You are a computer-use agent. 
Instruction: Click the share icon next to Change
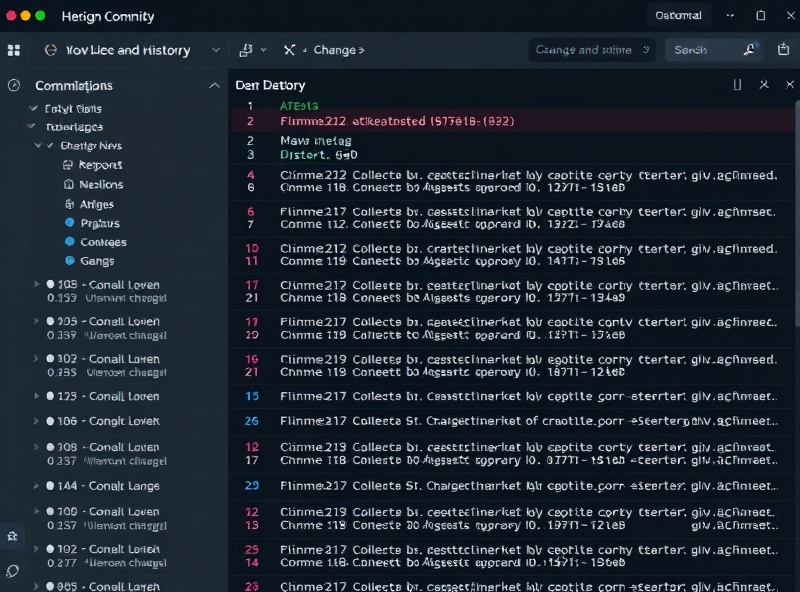click(246, 50)
